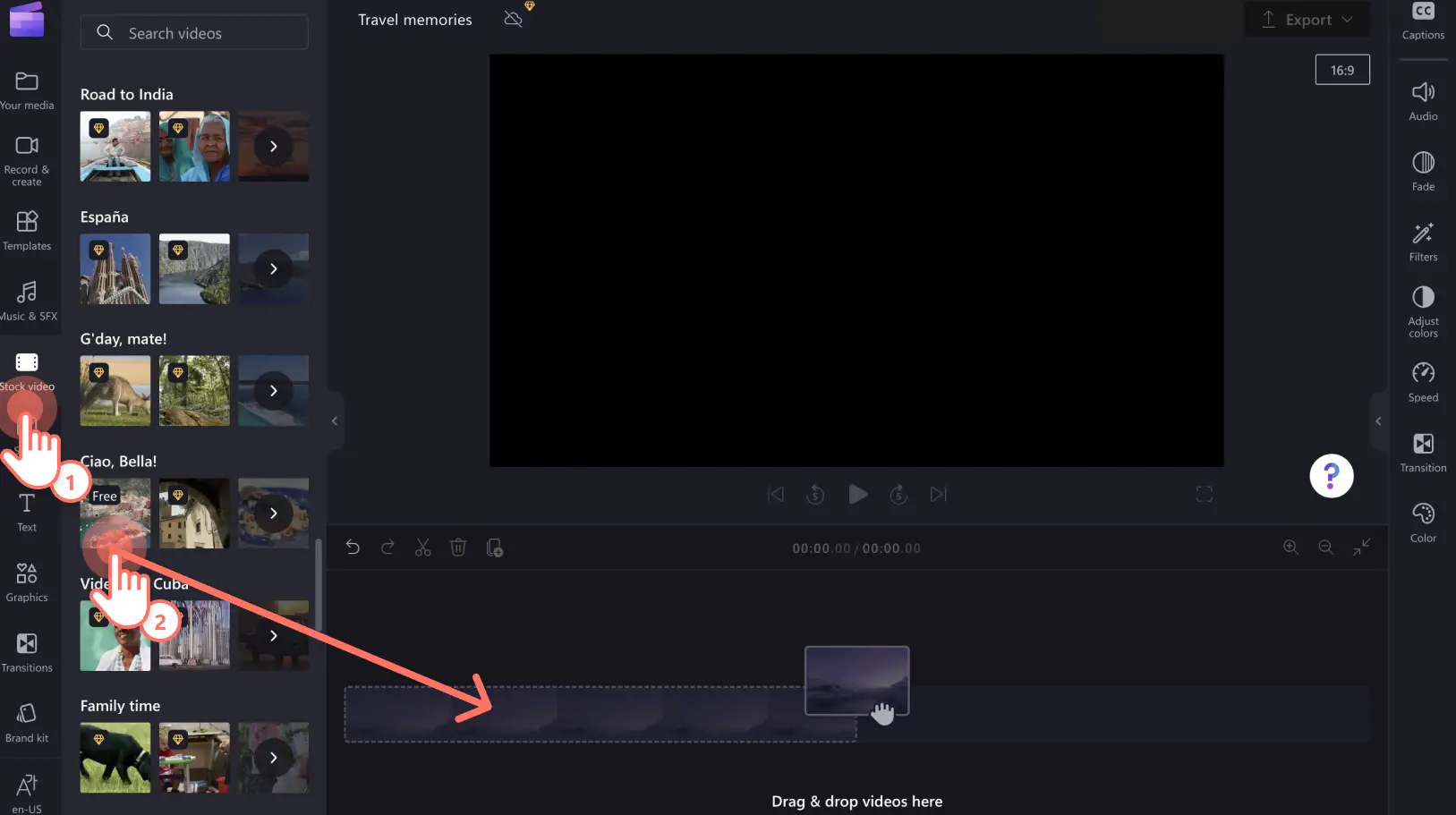Zoom out on the timeline
Screen dimensions: 1456x815
coord(1325,547)
